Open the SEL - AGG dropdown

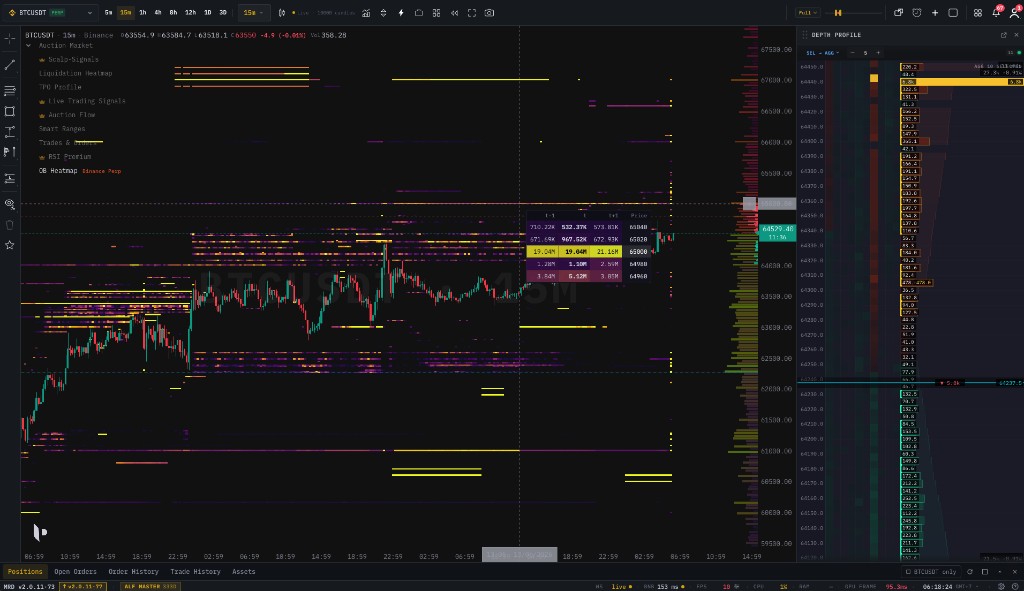click(x=823, y=53)
